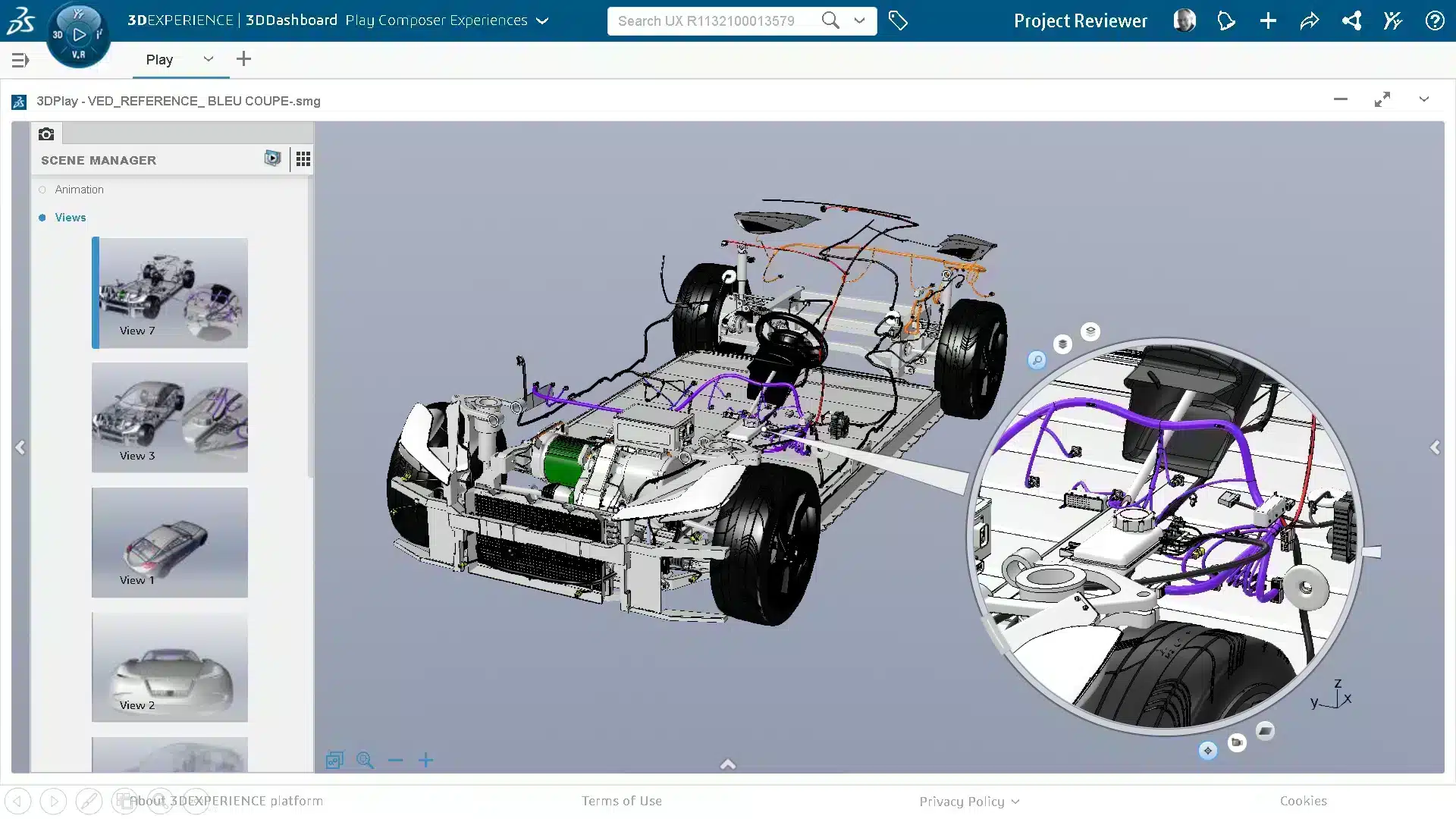Click the share arrow icon in top bar
The height and width of the screenshot is (819, 1456).
(x=1310, y=21)
